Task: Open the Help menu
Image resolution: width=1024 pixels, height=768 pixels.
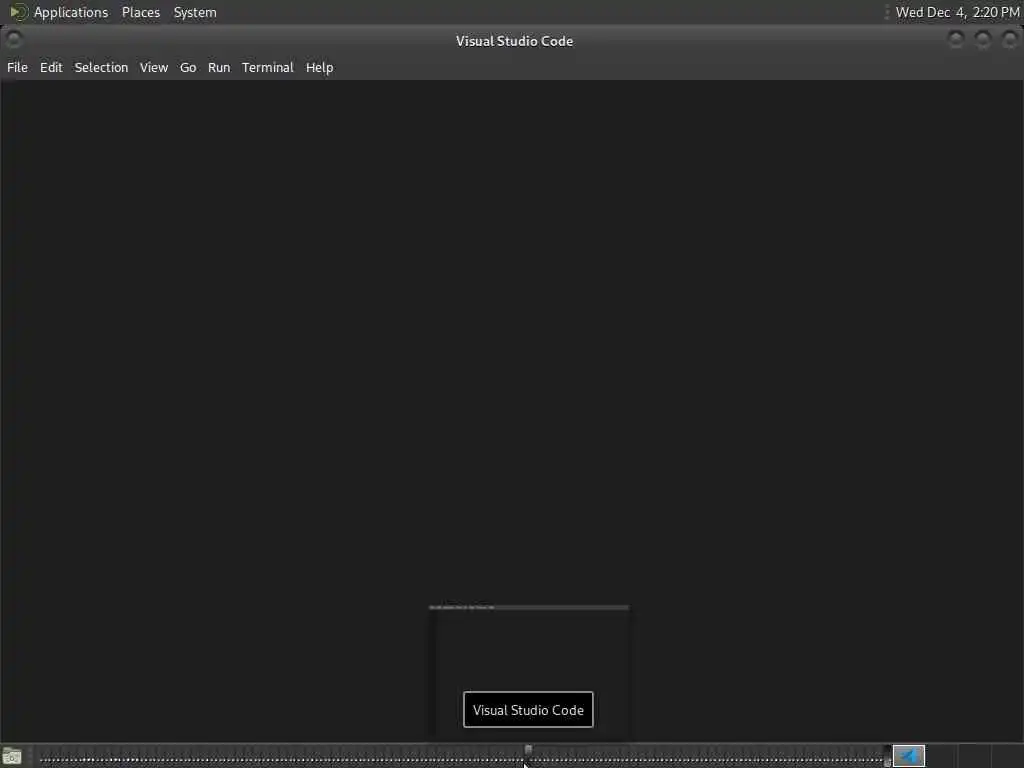Action: point(319,67)
